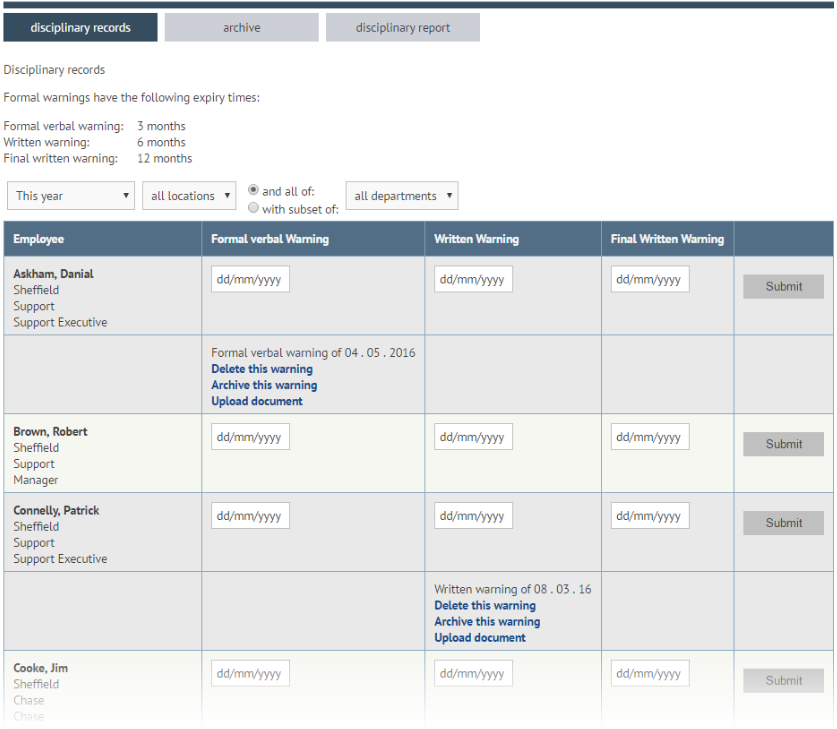Open the disciplinary report tab

point(403,28)
